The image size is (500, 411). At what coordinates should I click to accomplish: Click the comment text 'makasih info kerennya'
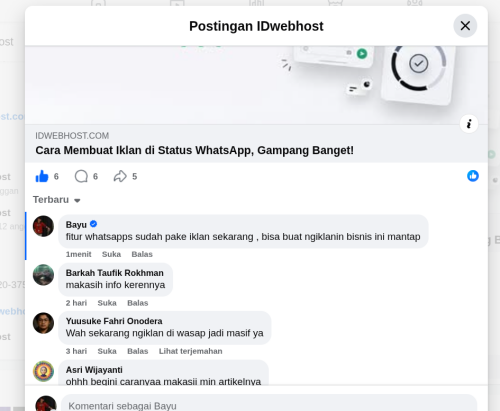(115, 285)
